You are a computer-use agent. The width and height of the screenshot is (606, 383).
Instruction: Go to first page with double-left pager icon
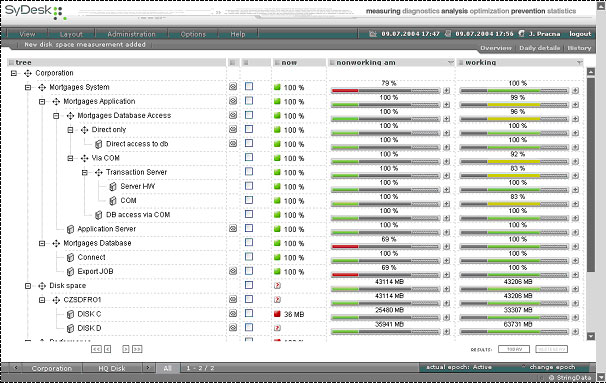point(96,349)
